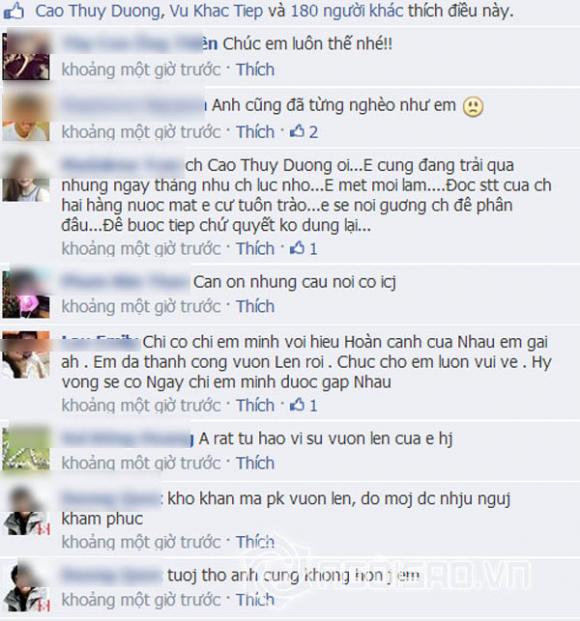Viewport: 580px width, 621px height.
Task: Like the 'A rat tu hao' comment
Action: (255, 463)
